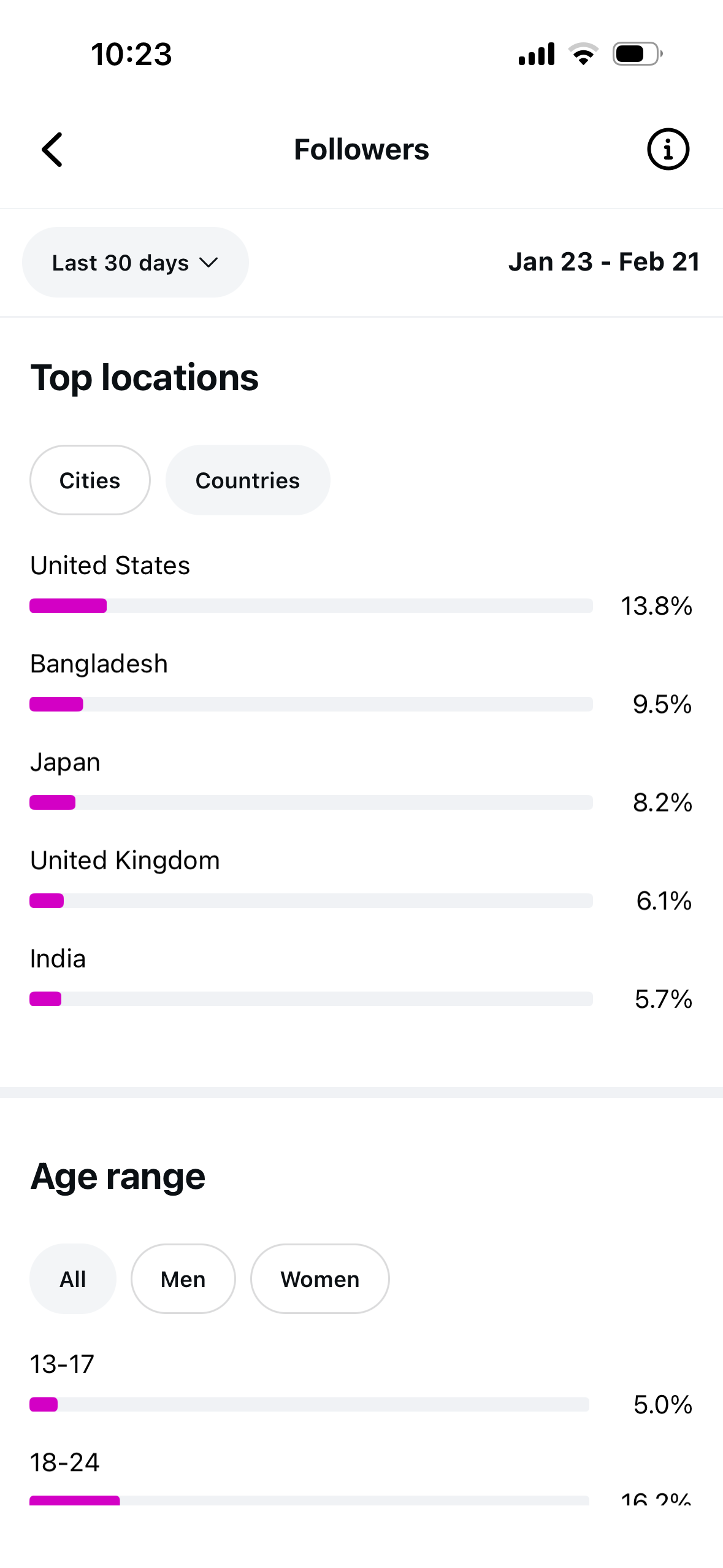Tap the chevron beside Last 30 days
723x1568 pixels.
(209, 263)
